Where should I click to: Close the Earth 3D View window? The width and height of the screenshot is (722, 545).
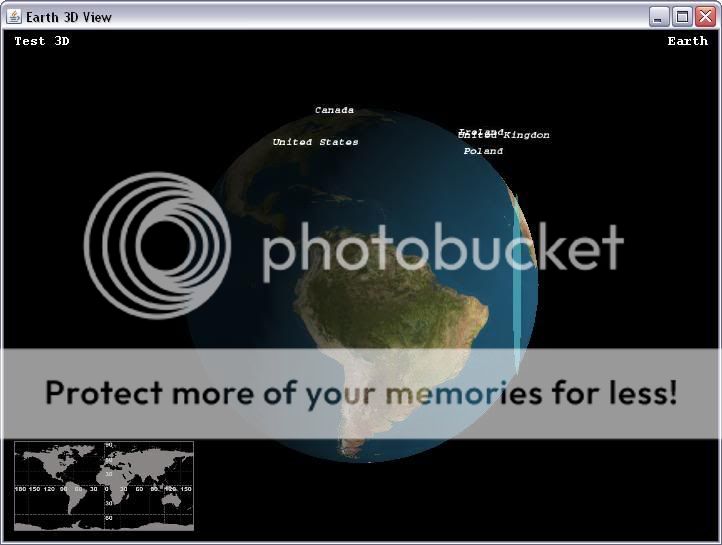coord(706,16)
